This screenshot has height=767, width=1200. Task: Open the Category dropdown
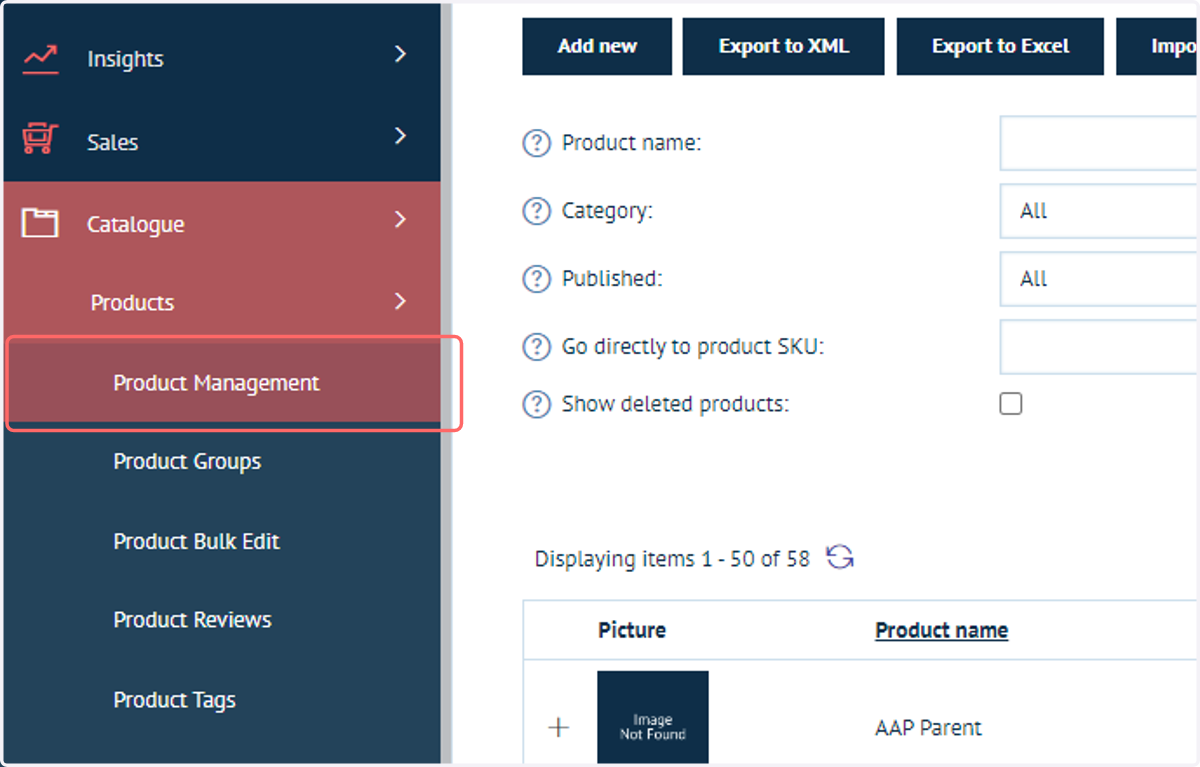click(1099, 211)
